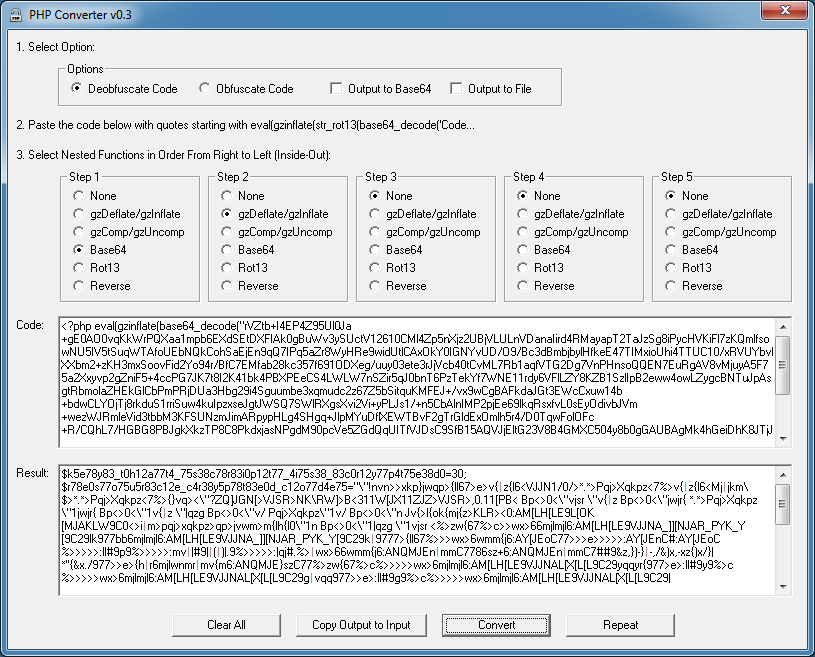Set Step 2 to None

coord(227,196)
